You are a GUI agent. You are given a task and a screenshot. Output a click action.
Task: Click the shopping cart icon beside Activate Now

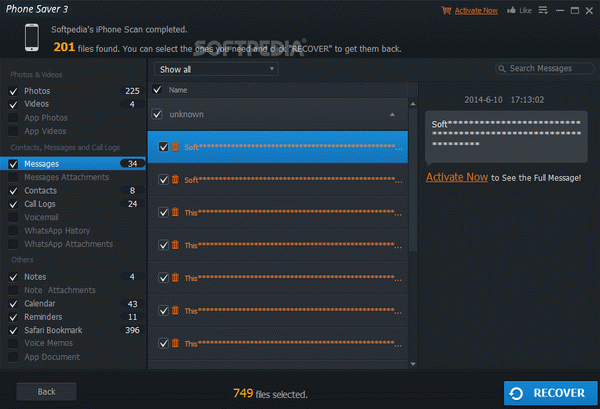[x=446, y=10]
